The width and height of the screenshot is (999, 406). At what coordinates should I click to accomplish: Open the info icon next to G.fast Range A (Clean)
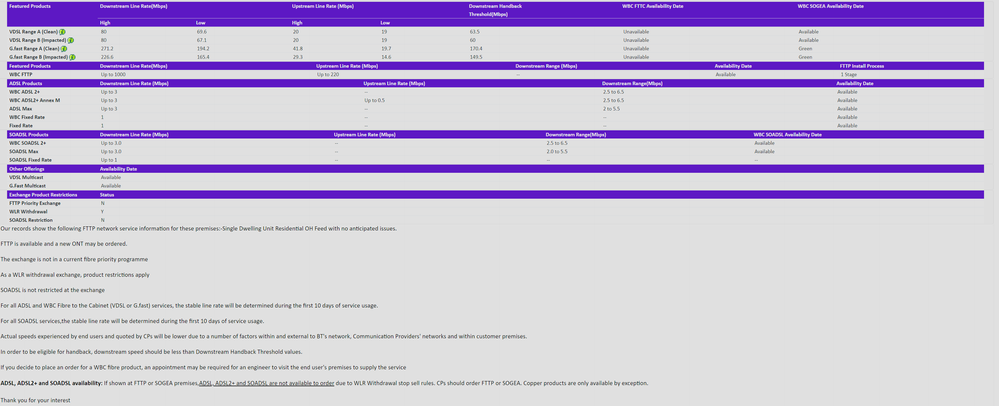[64, 48]
